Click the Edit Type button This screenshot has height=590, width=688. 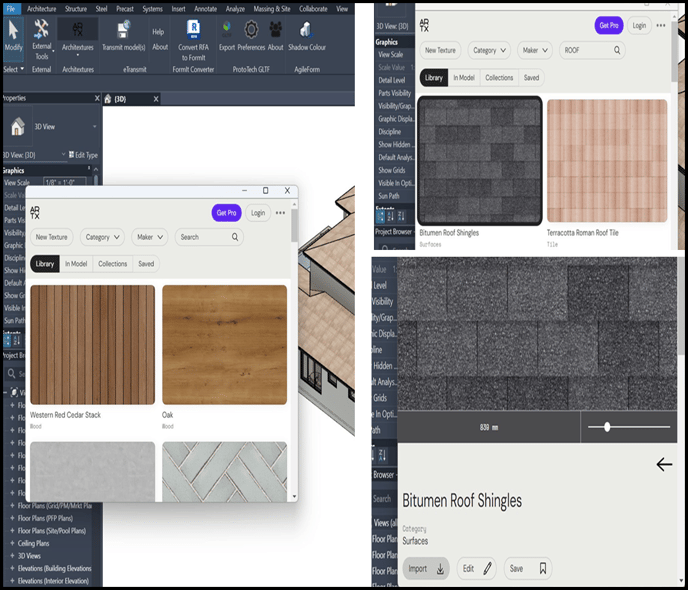83,155
